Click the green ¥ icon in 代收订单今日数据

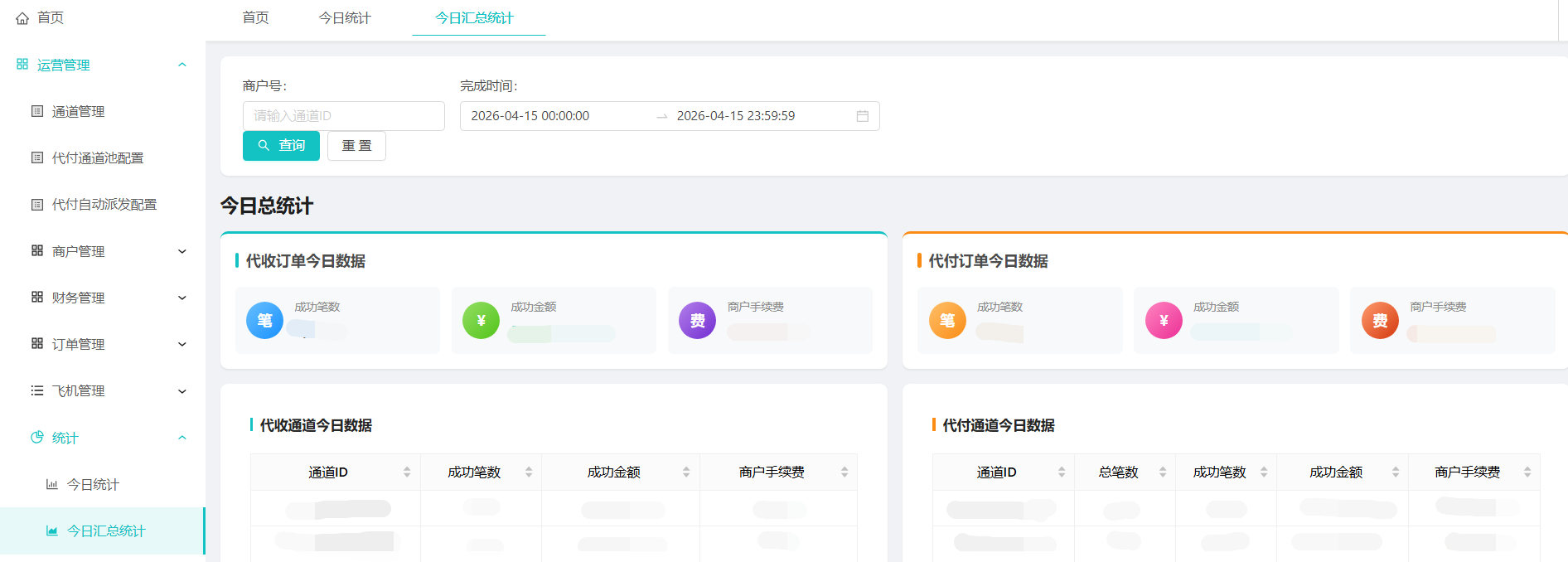click(x=481, y=321)
